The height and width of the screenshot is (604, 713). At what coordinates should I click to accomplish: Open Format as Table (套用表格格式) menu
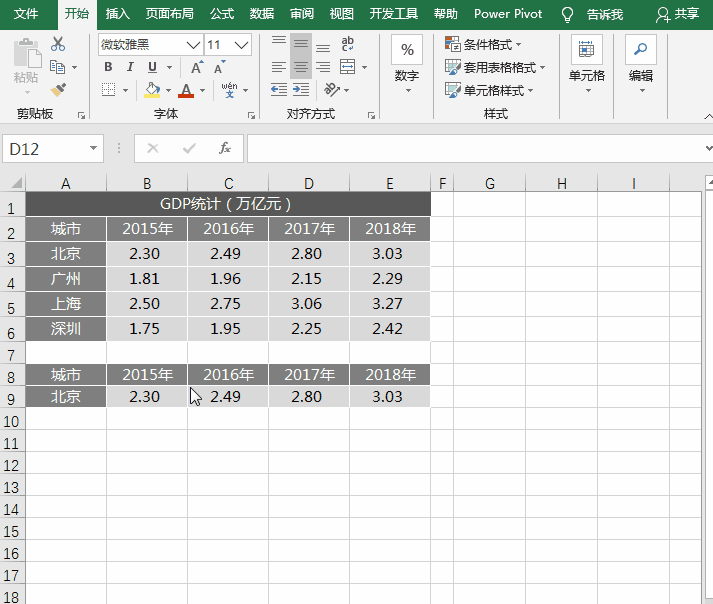tap(495, 67)
